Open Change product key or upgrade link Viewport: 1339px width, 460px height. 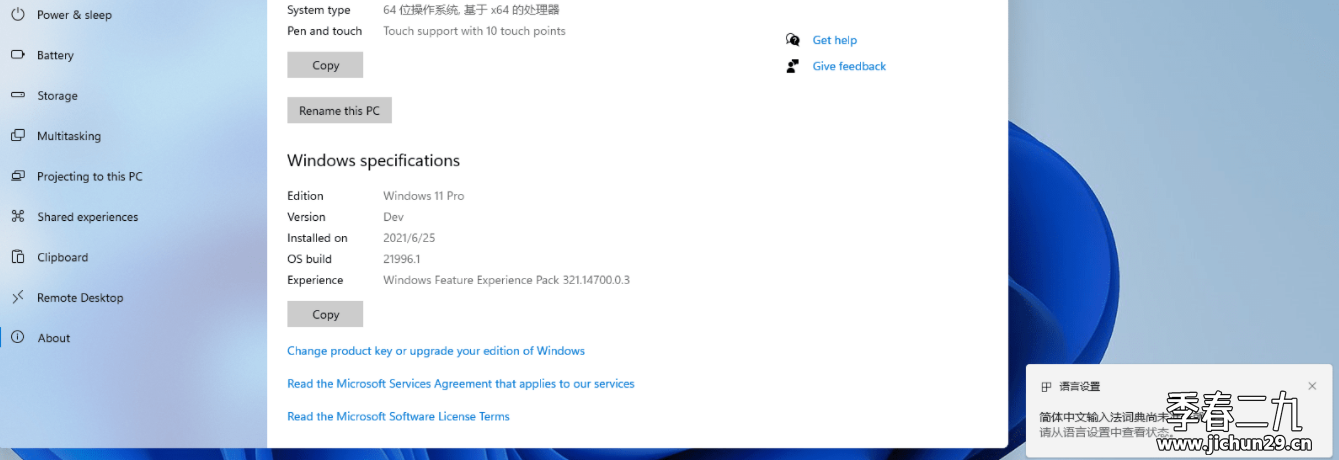click(436, 351)
